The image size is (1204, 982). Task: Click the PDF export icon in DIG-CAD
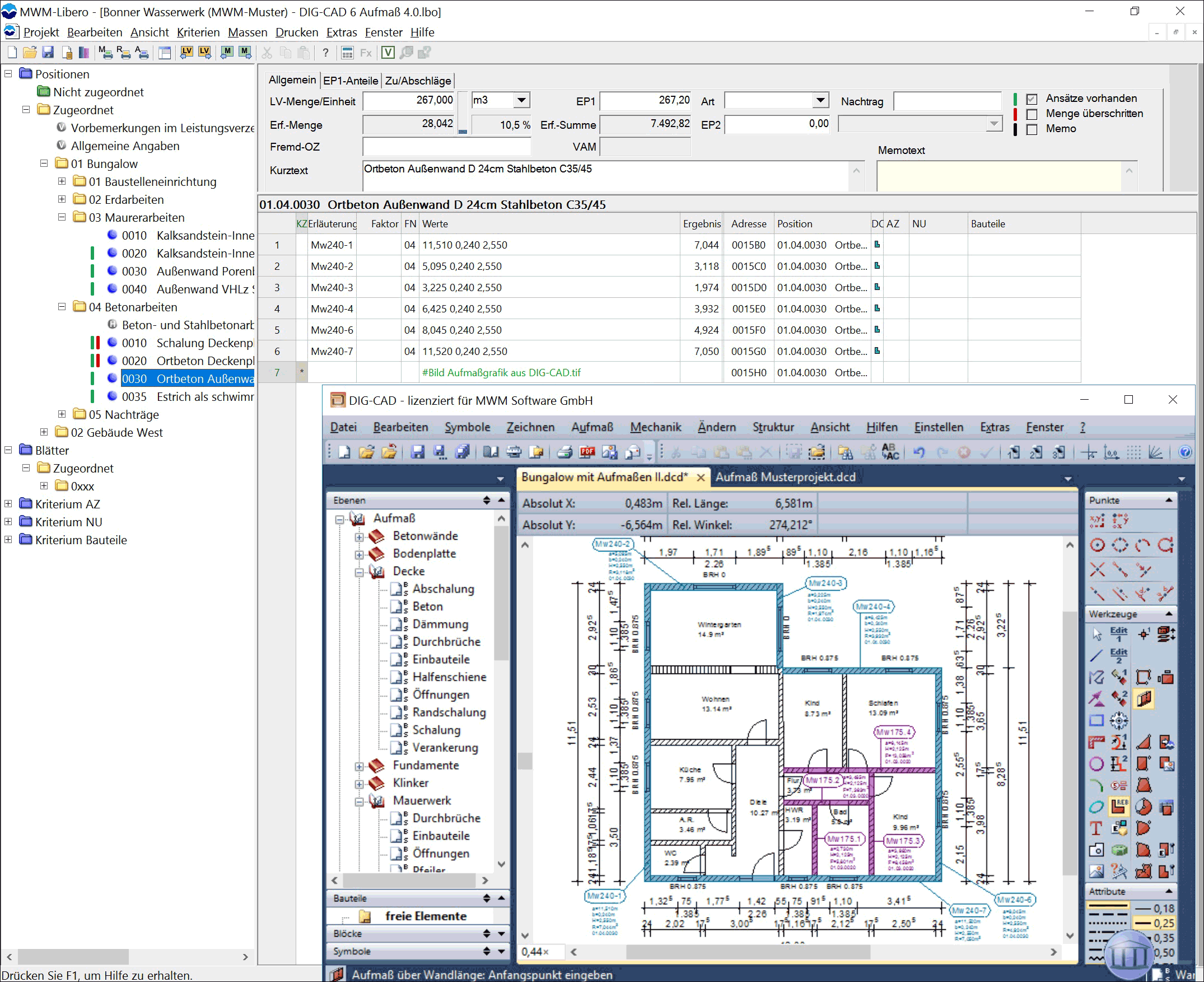click(x=587, y=451)
